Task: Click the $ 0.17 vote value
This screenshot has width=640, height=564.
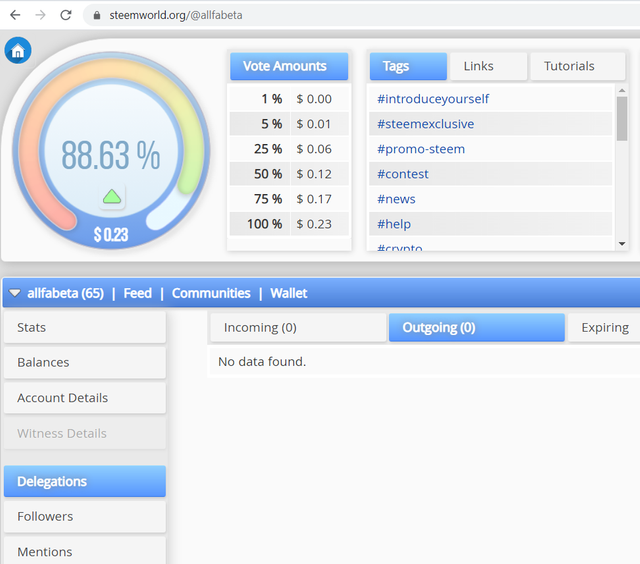Action: 314,199
